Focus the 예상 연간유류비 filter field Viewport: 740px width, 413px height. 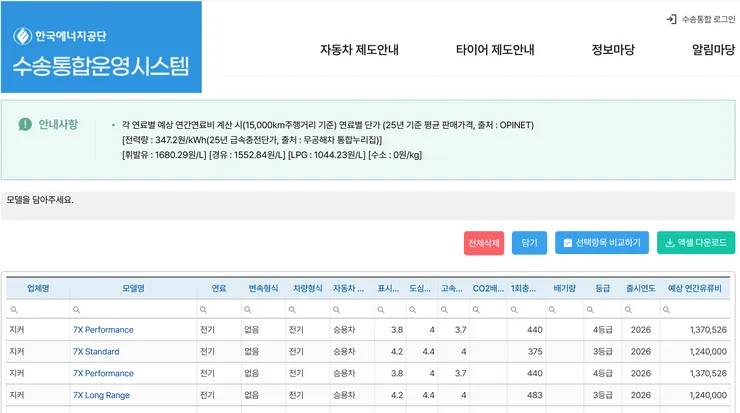[x=695, y=310]
